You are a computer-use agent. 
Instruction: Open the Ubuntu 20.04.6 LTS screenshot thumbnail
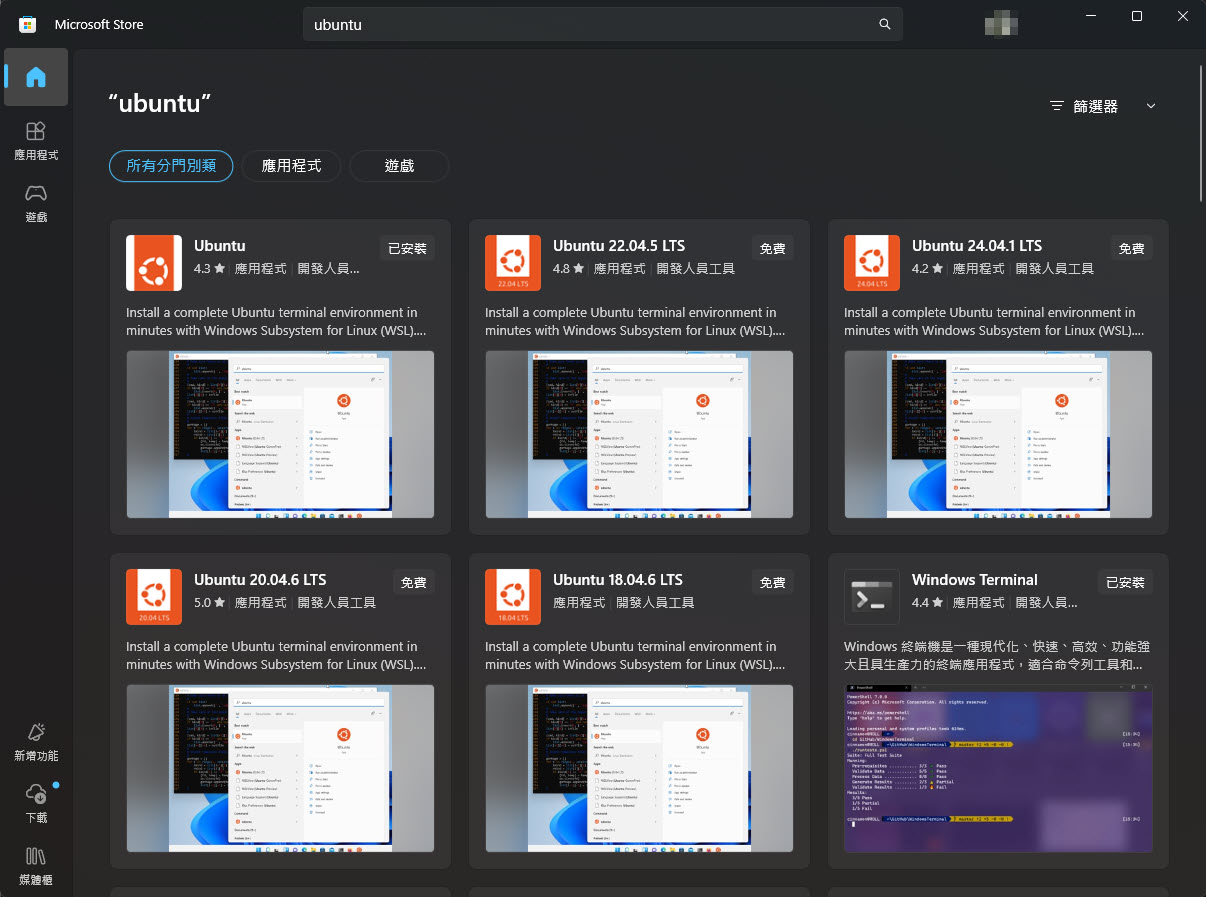click(280, 768)
